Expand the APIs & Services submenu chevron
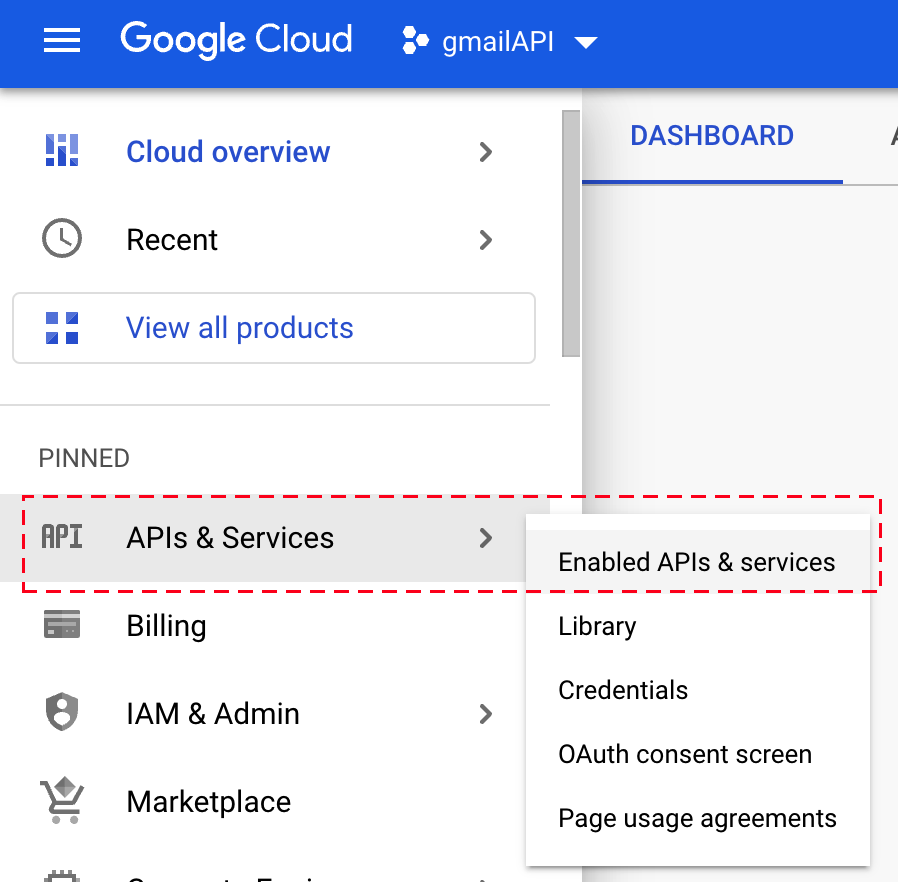This screenshot has width=898, height=882. click(486, 538)
